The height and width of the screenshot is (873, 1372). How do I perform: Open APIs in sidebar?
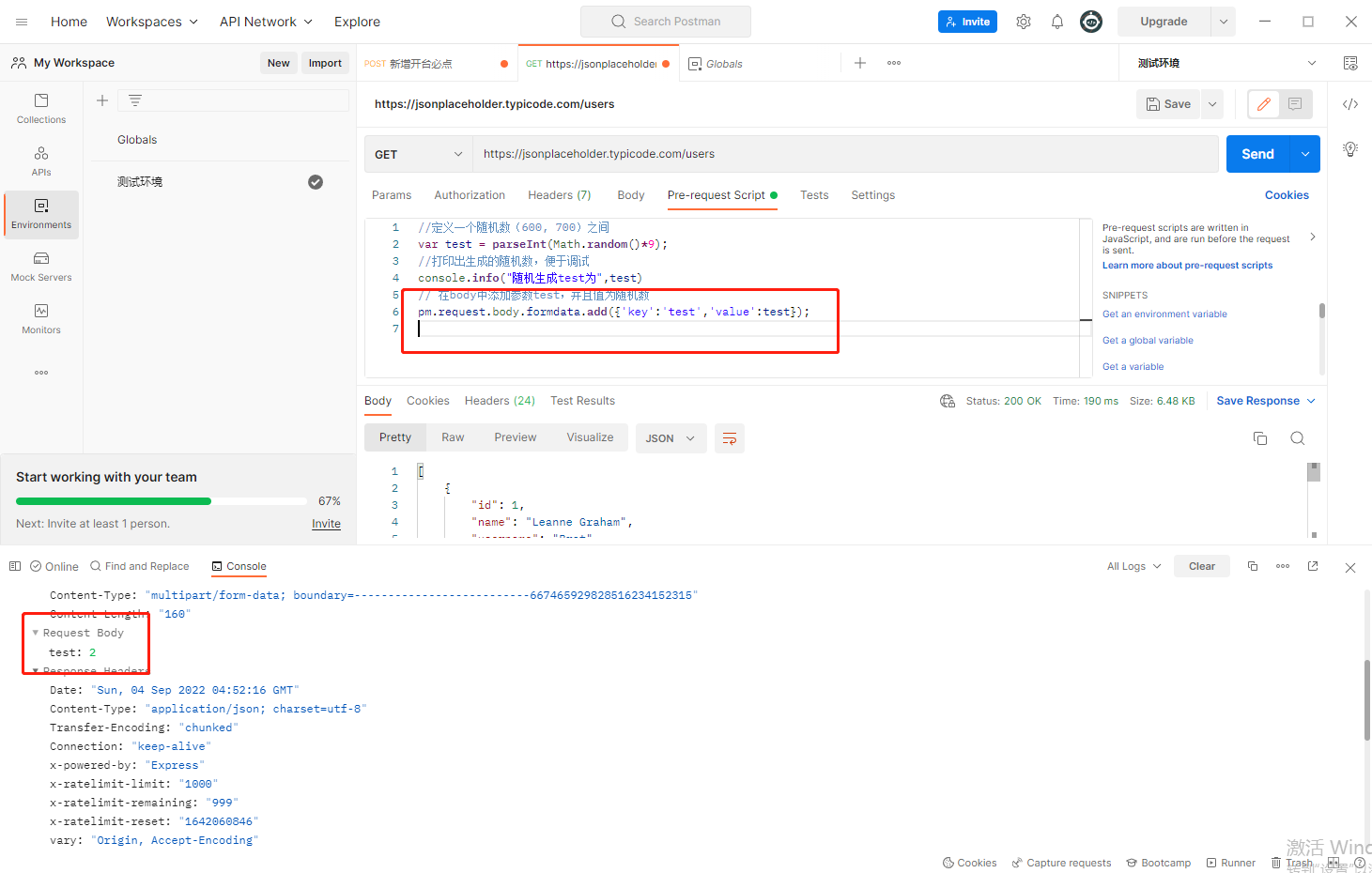click(41, 161)
